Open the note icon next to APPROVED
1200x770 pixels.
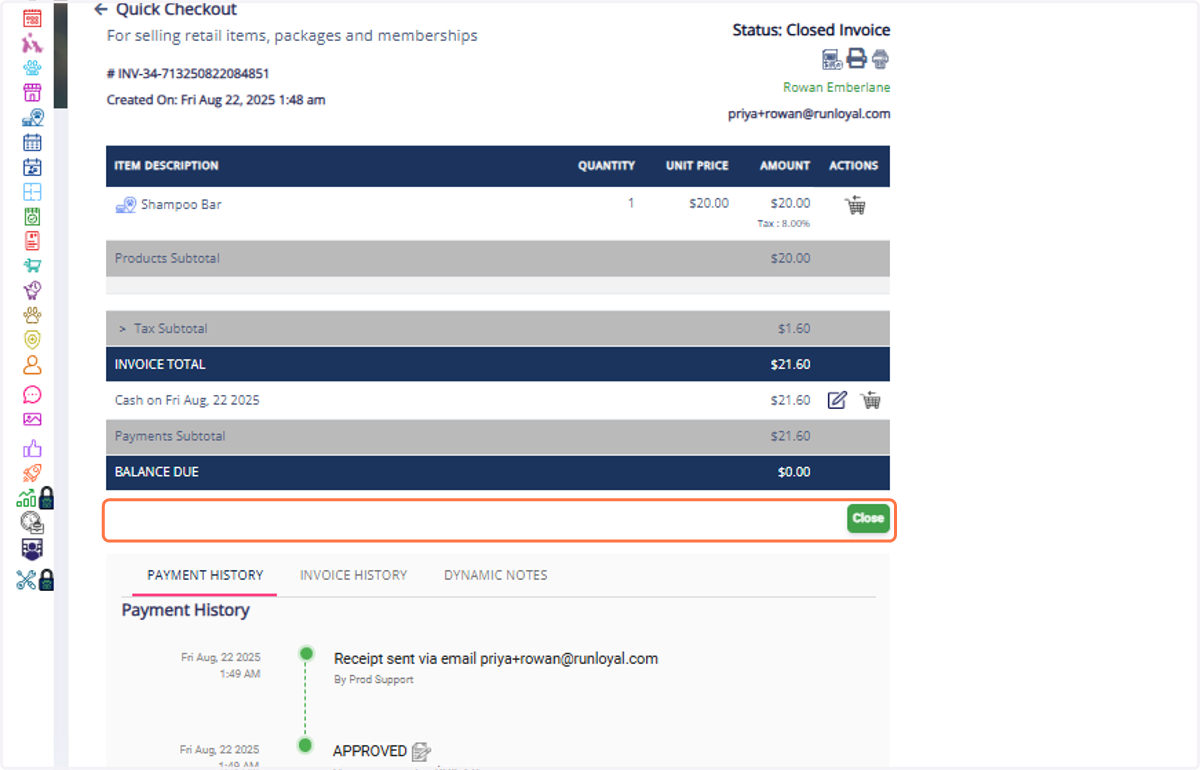coord(421,751)
